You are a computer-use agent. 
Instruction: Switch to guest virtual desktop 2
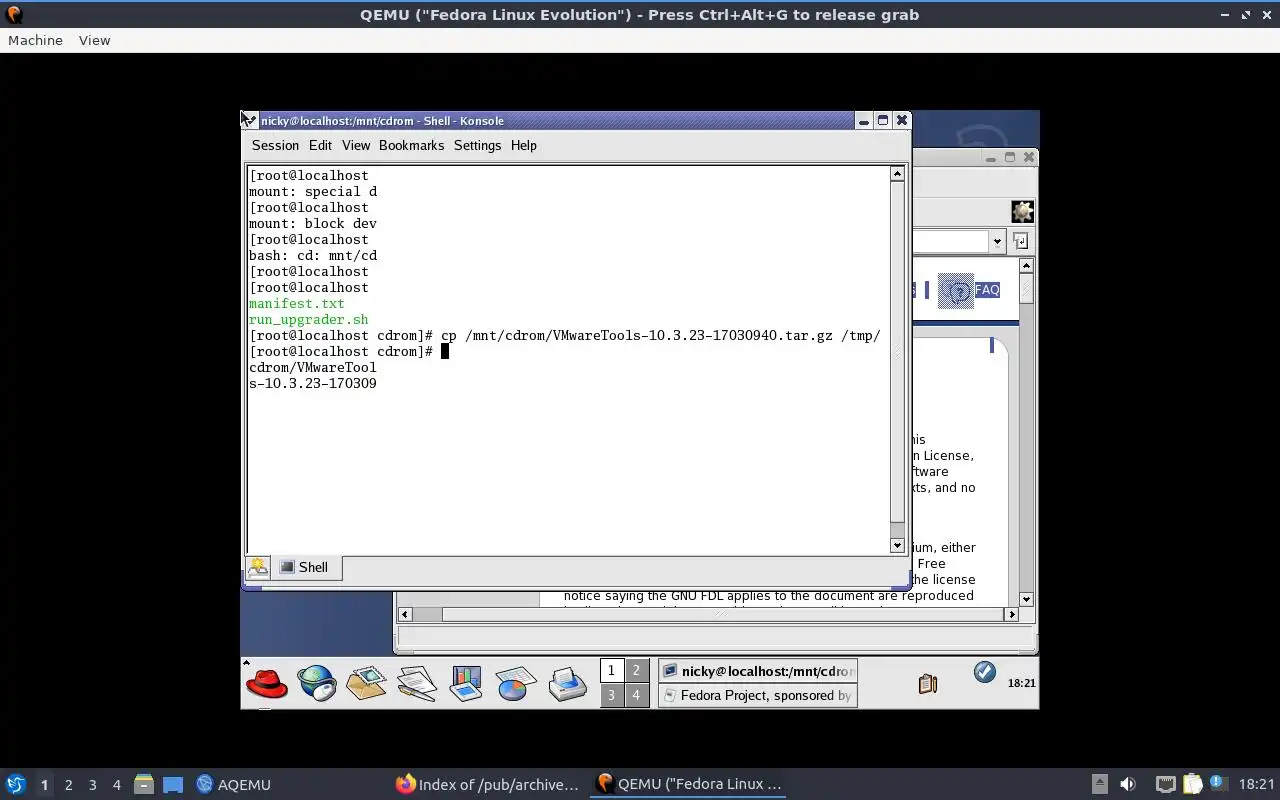(635, 670)
